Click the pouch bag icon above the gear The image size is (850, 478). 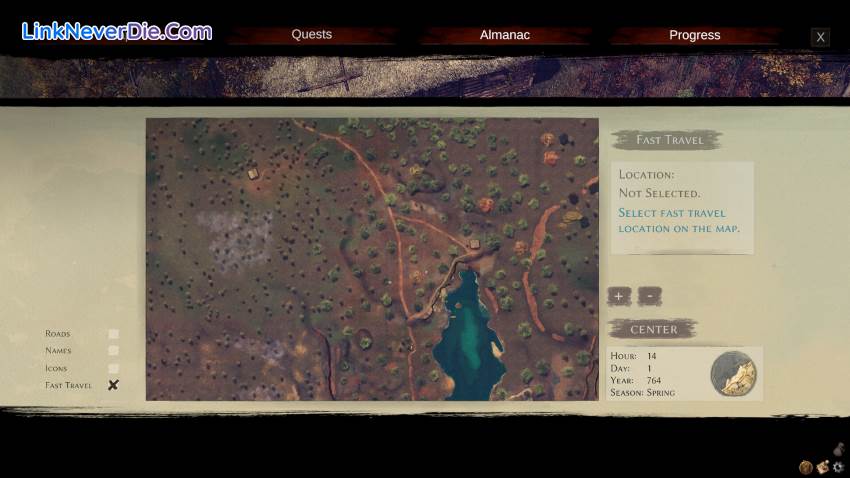(837, 449)
